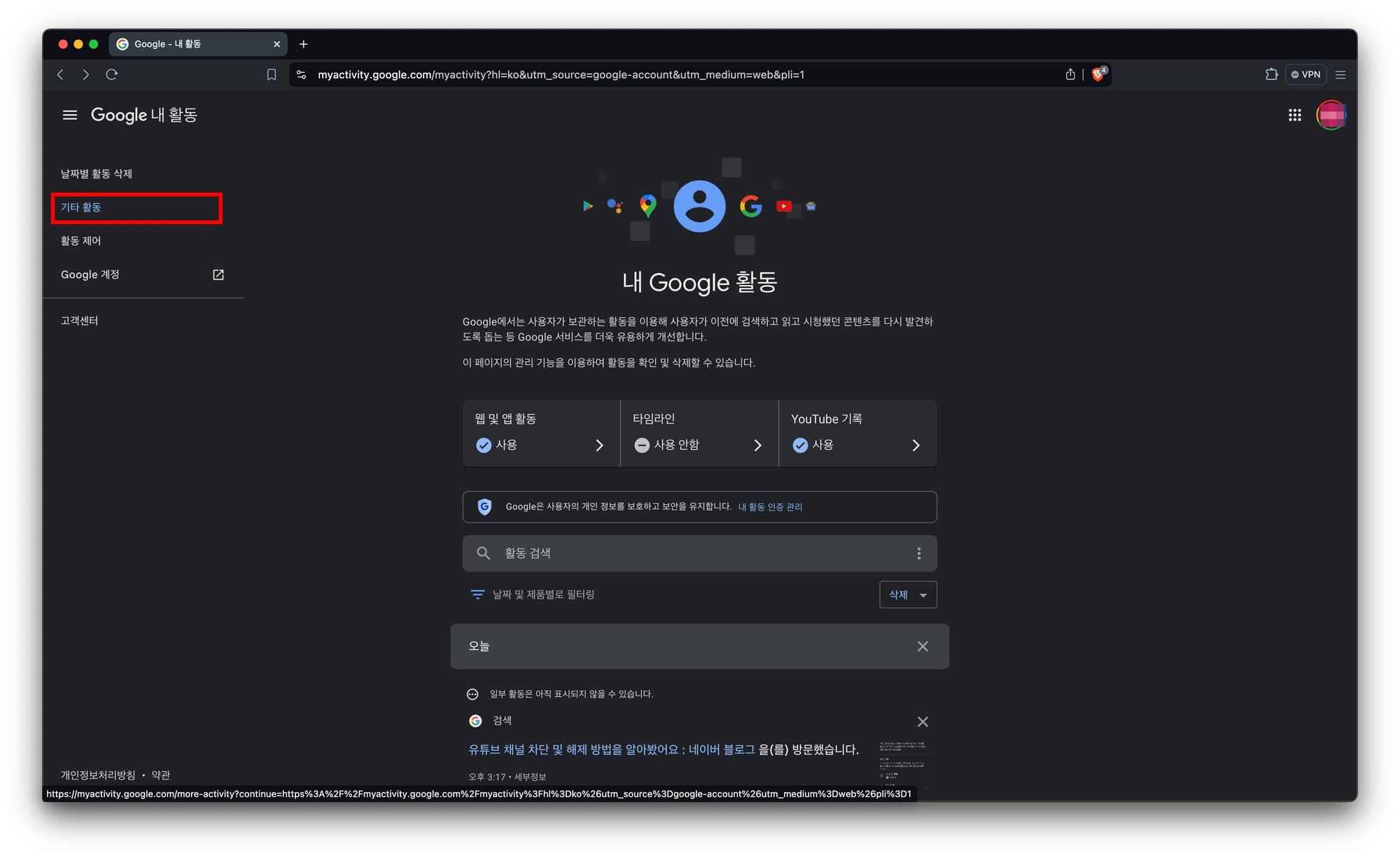Expand 타임라인 chevron
1400x858 pixels.
[x=757, y=445]
